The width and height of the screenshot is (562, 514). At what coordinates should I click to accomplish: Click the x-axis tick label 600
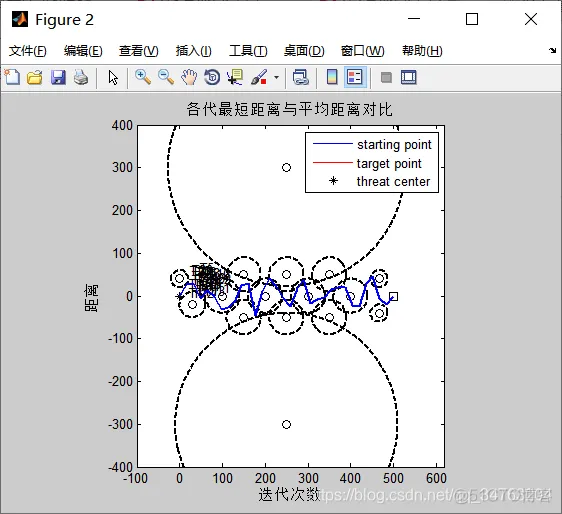coord(436,478)
